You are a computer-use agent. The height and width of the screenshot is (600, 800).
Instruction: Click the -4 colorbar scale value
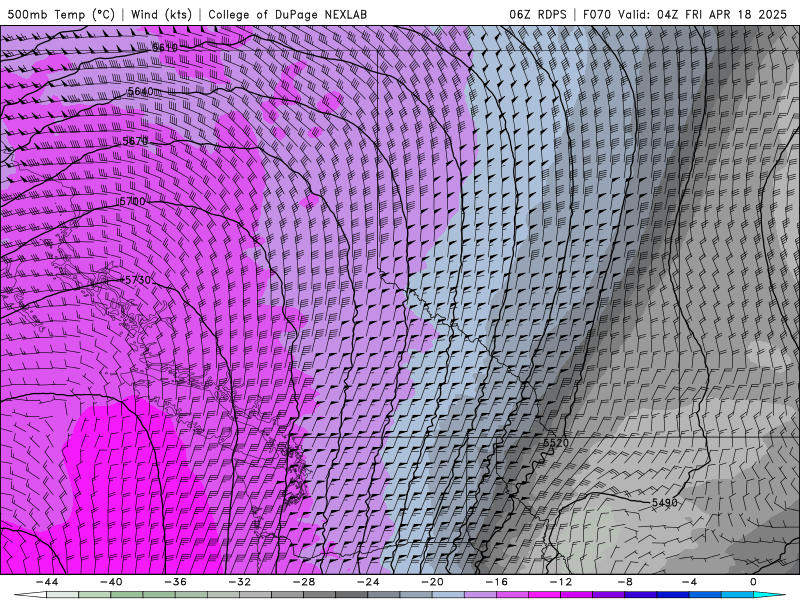690,582
